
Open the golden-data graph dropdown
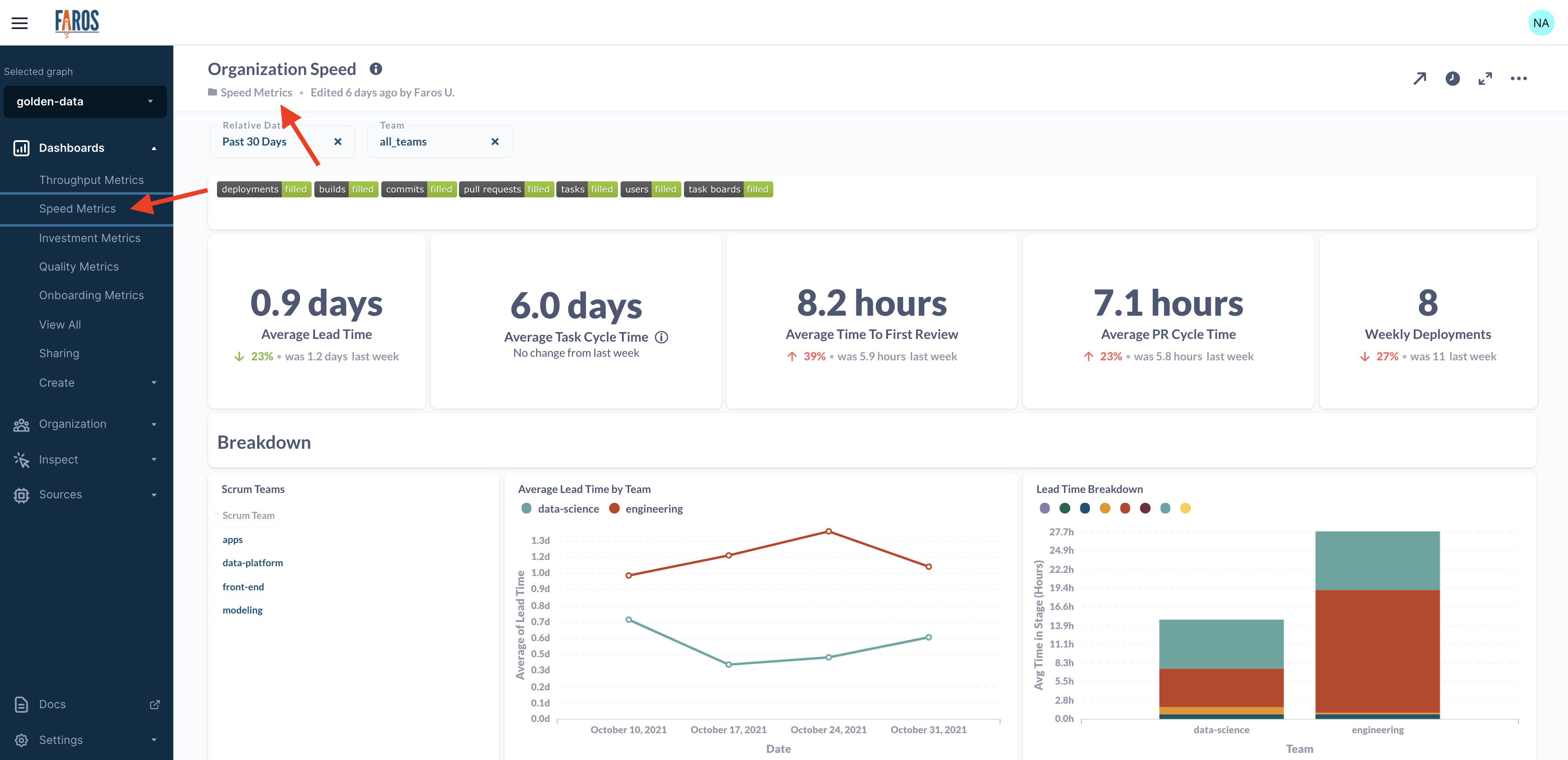85,102
